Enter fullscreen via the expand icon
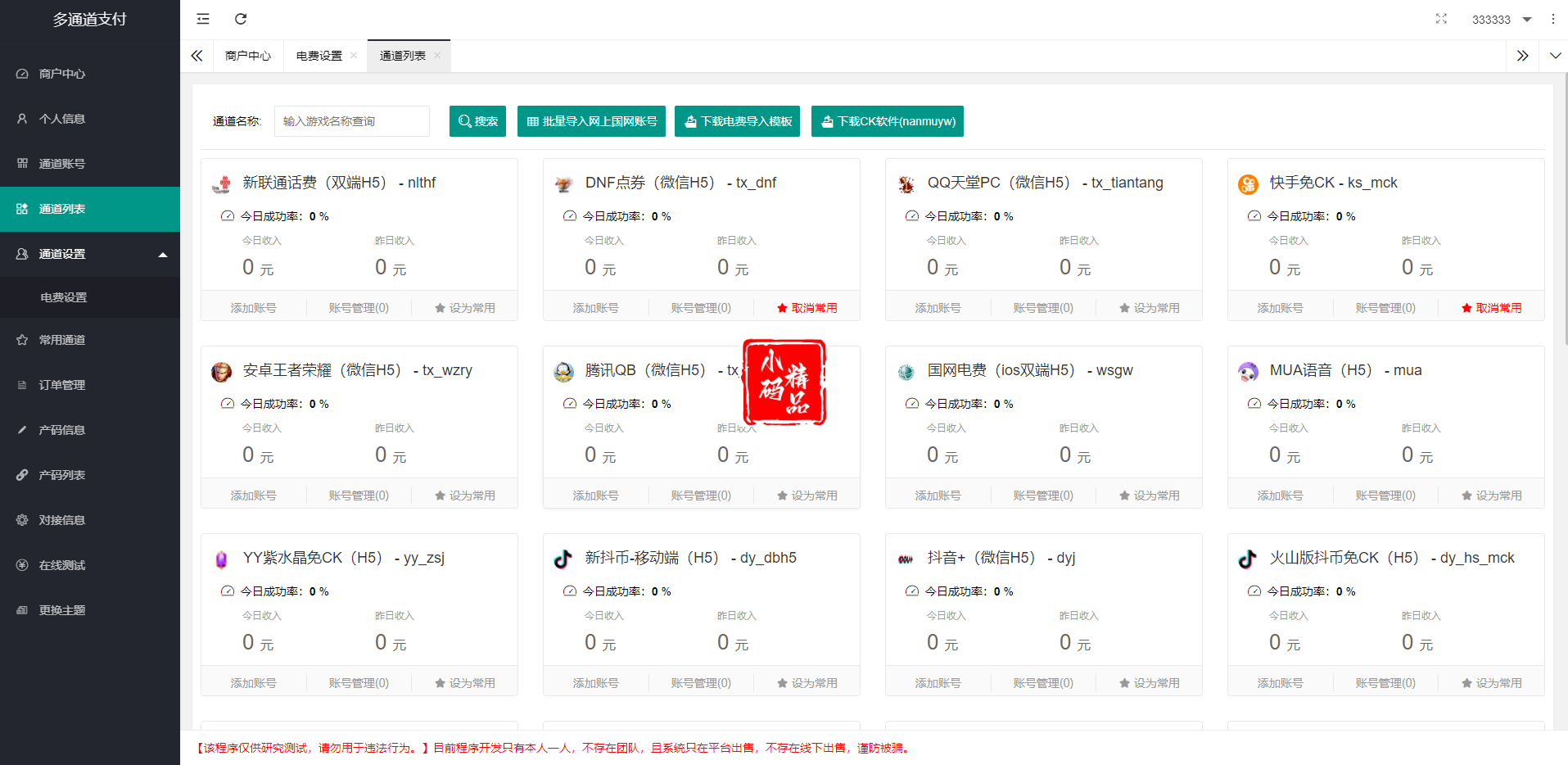1568x765 pixels. pos(1441,19)
